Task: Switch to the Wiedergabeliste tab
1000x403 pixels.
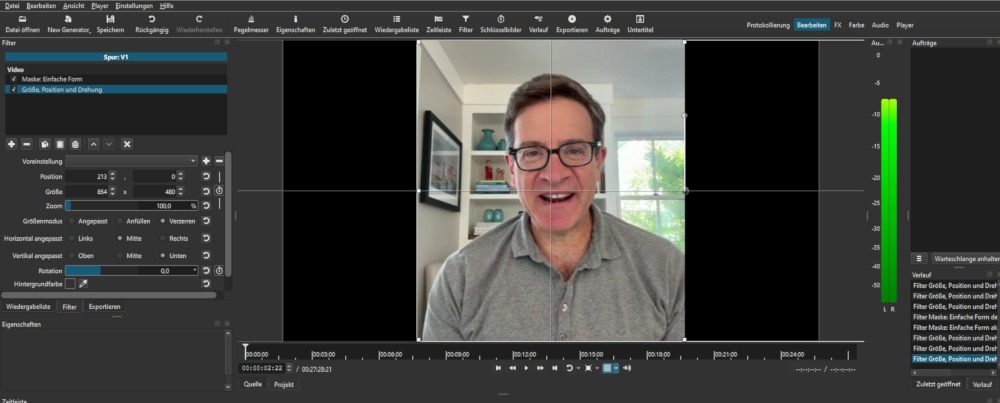Action: [29, 307]
